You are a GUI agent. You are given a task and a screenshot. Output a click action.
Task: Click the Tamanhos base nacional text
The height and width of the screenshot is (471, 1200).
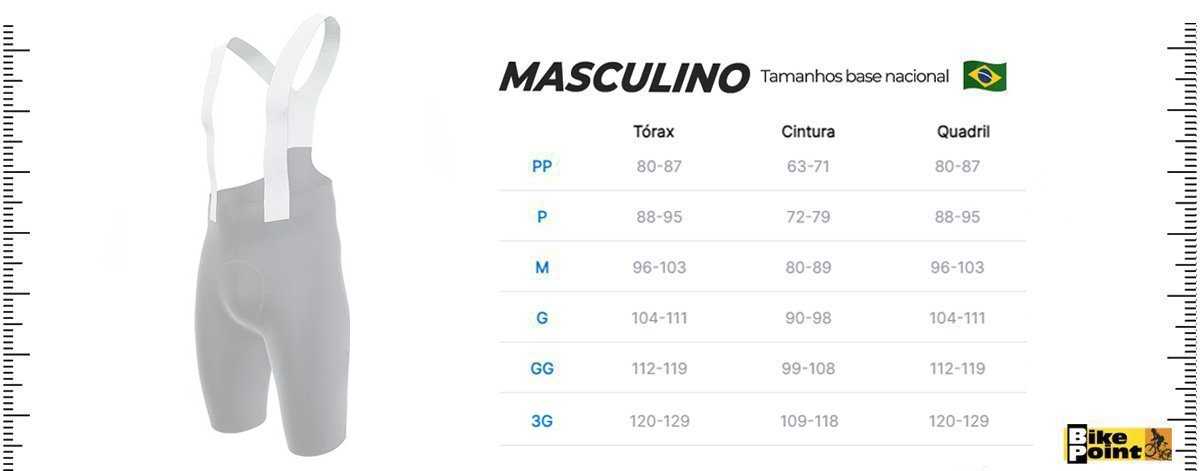click(854, 77)
